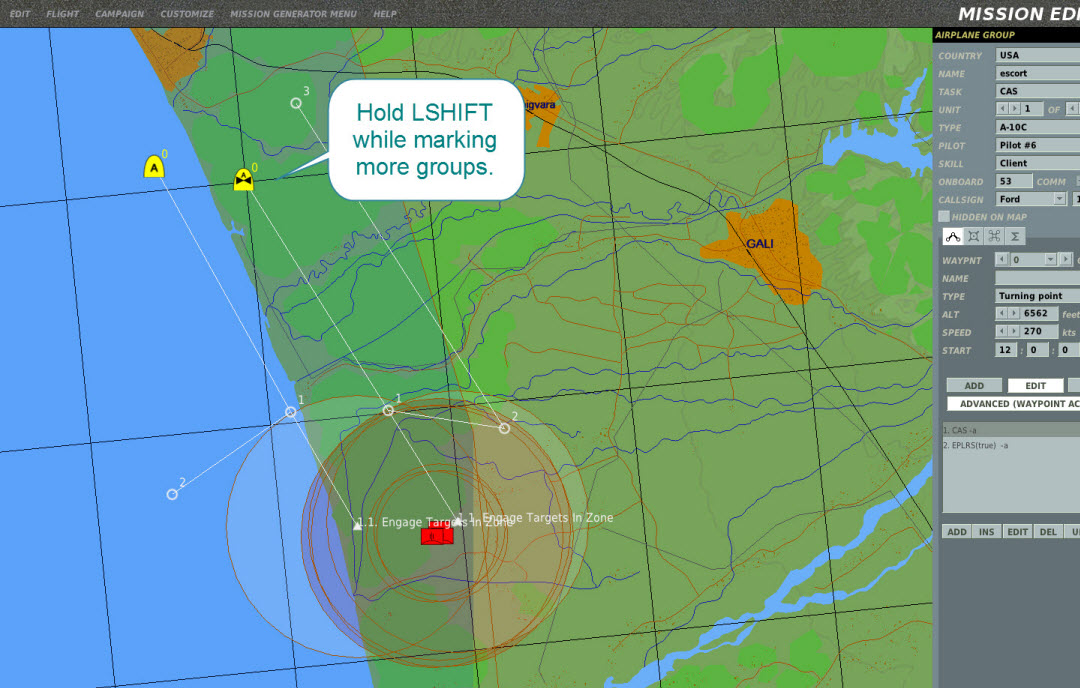Open the COUNTRY USA dropdown
The image size is (1080, 688).
tap(1037, 55)
